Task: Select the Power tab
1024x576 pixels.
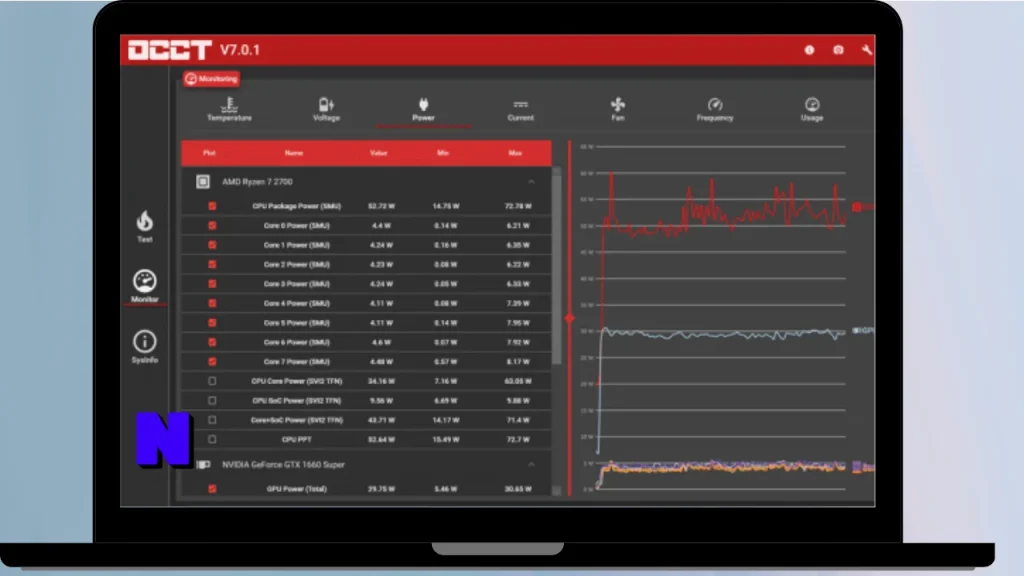Action: click(423, 109)
